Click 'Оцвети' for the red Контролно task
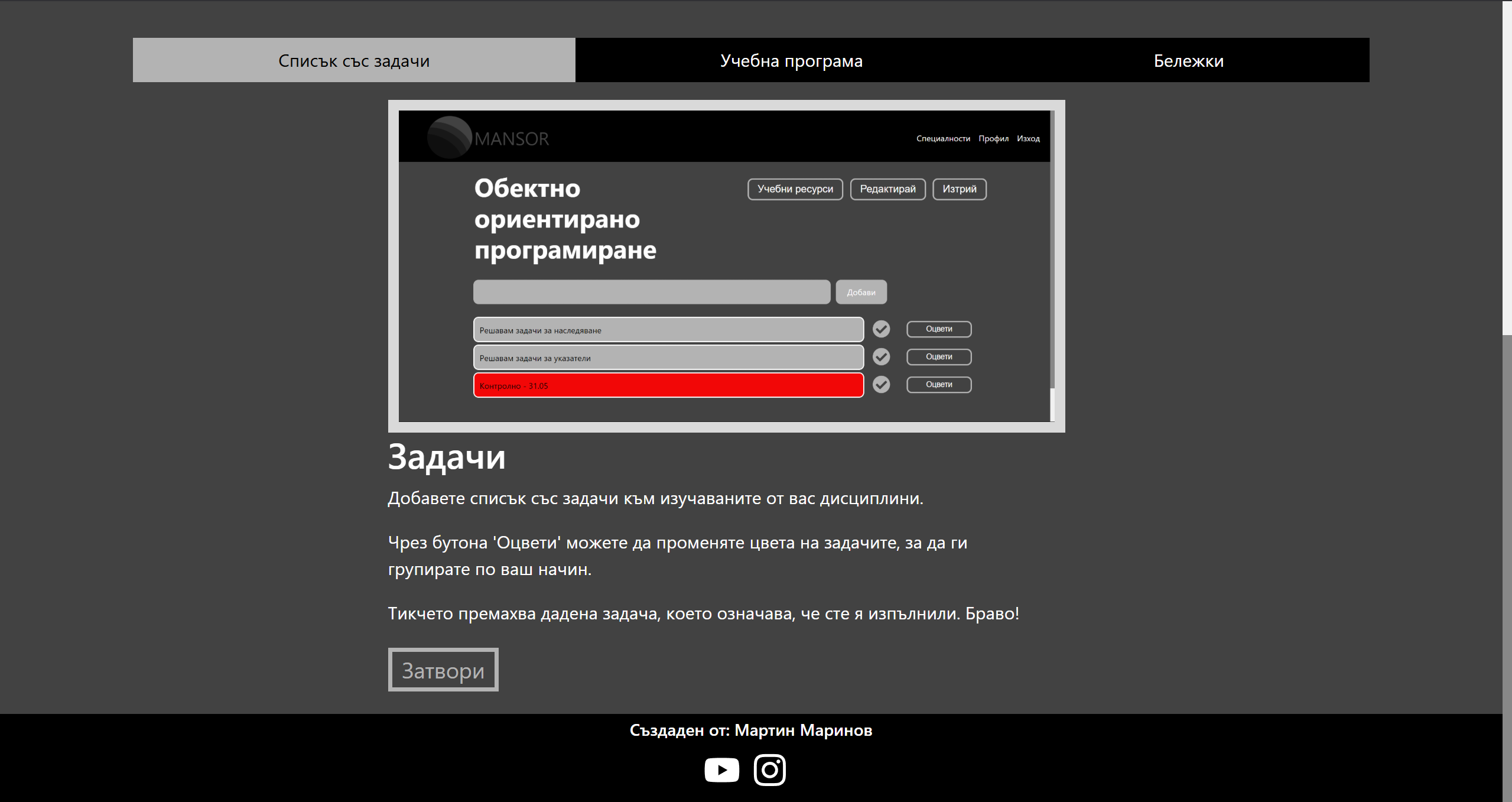Image resolution: width=1512 pixels, height=802 pixels. [x=939, y=385]
